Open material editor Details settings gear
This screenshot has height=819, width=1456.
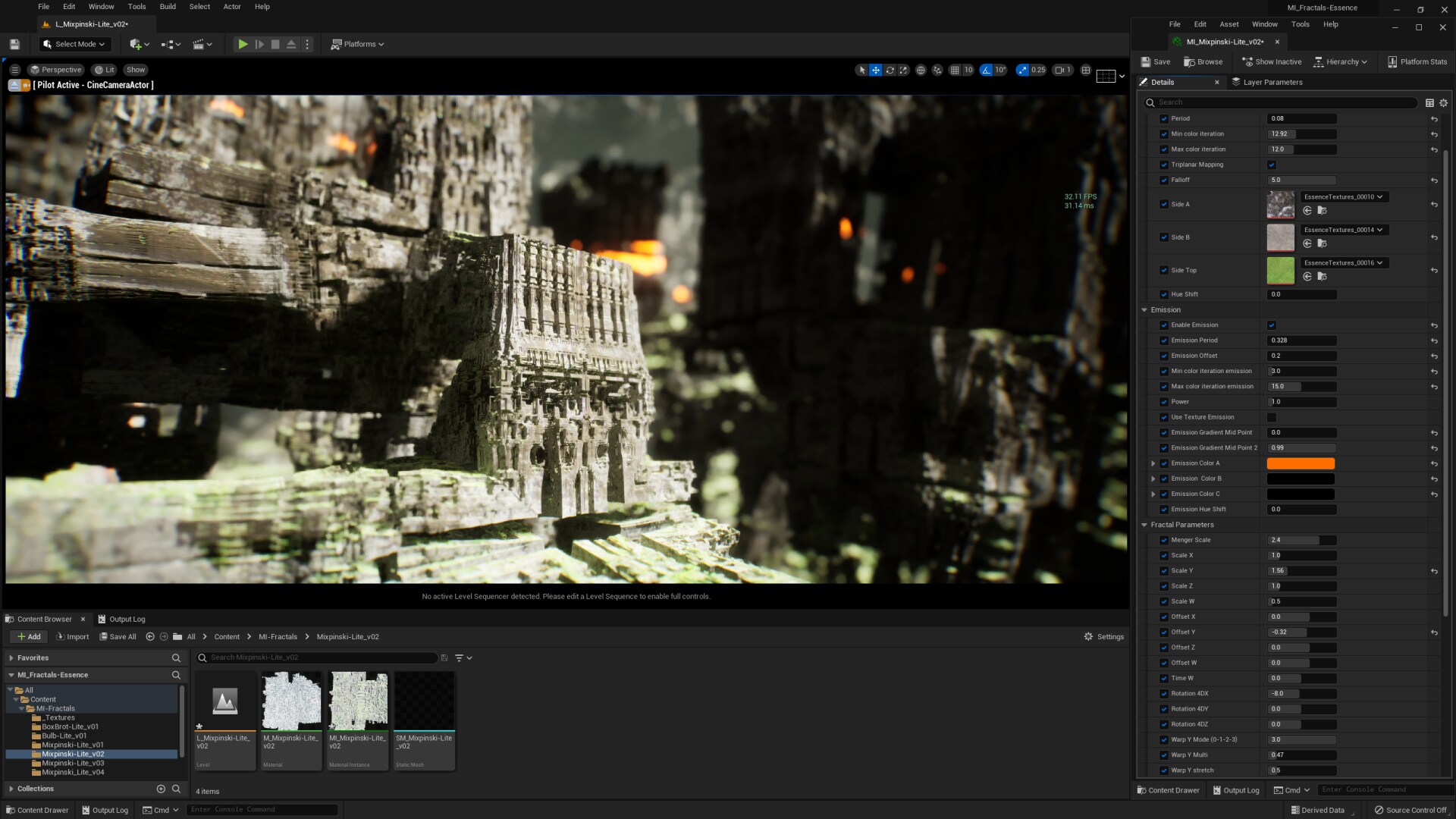[x=1444, y=102]
